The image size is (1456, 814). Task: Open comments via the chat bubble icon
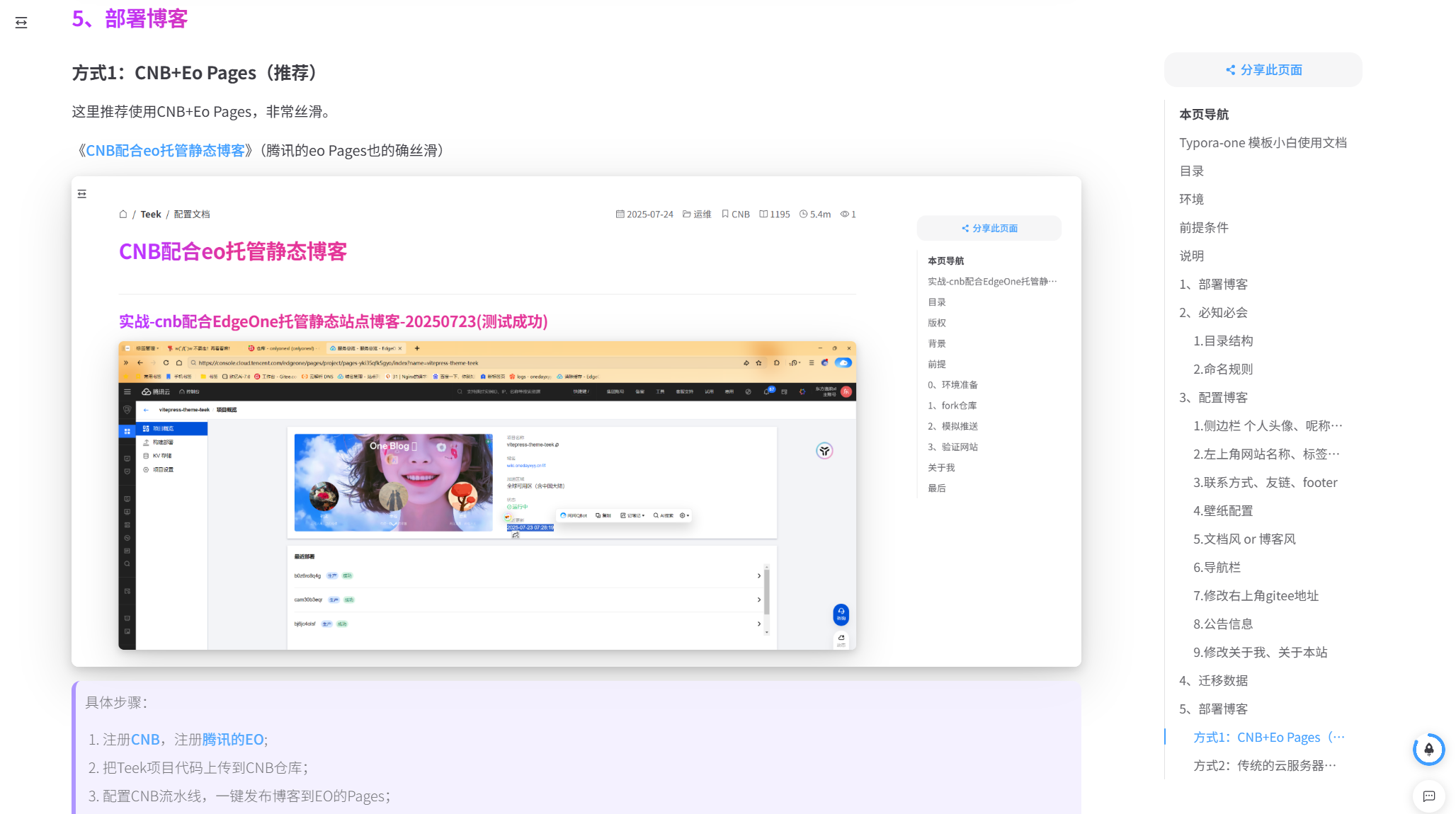click(x=1428, y=796)
